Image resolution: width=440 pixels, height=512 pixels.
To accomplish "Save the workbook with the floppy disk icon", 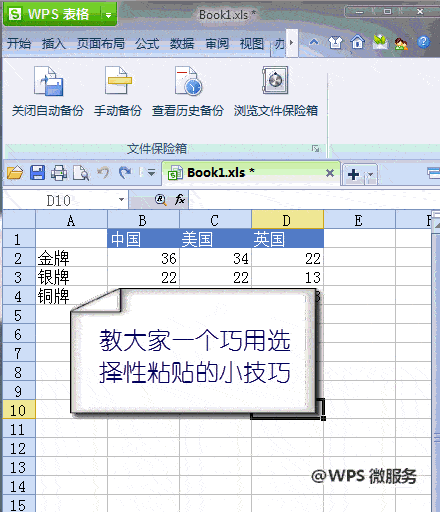I will [37, 173].
